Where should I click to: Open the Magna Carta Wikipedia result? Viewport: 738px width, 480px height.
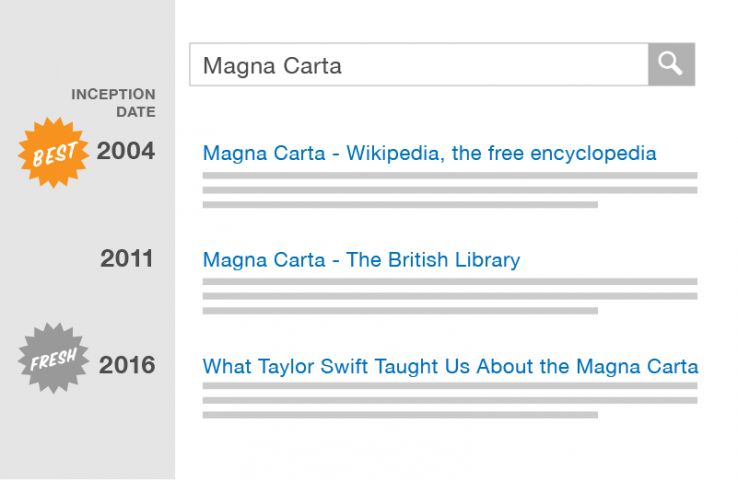tap(429, 153)
